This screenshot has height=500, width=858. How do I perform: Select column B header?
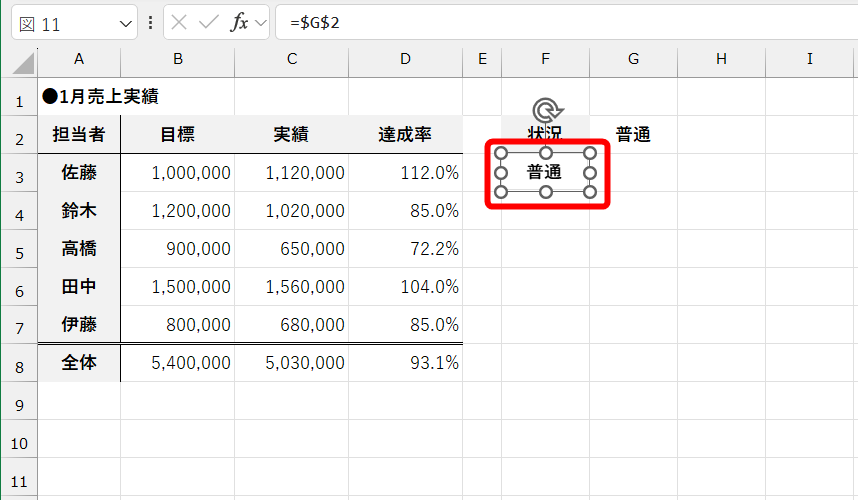(x=178, y=60)
